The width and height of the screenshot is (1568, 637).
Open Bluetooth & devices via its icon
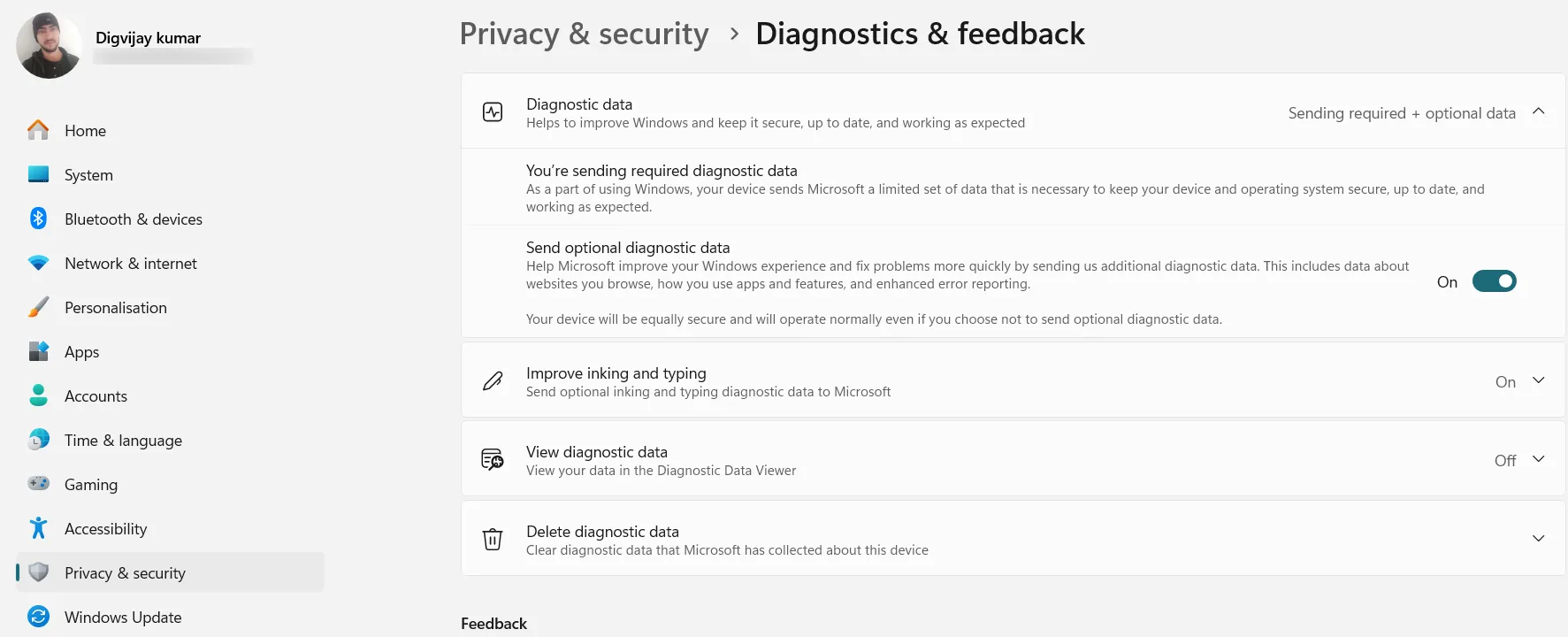pyautogui.click(x=38, y=219)
